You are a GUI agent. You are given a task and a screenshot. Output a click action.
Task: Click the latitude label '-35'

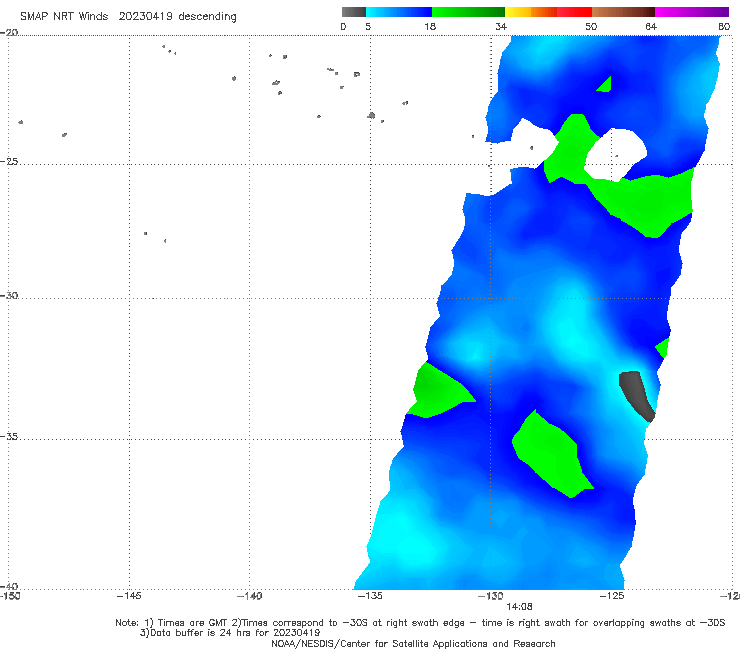(9, 436)
